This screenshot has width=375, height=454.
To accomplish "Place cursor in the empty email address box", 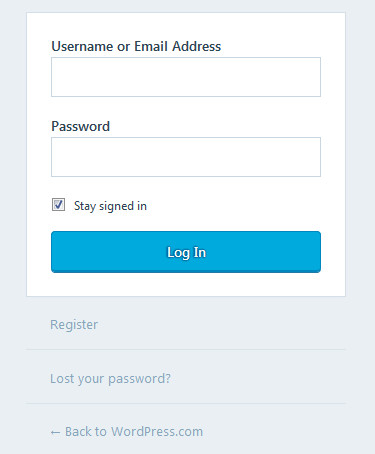I will pos(186,77).
